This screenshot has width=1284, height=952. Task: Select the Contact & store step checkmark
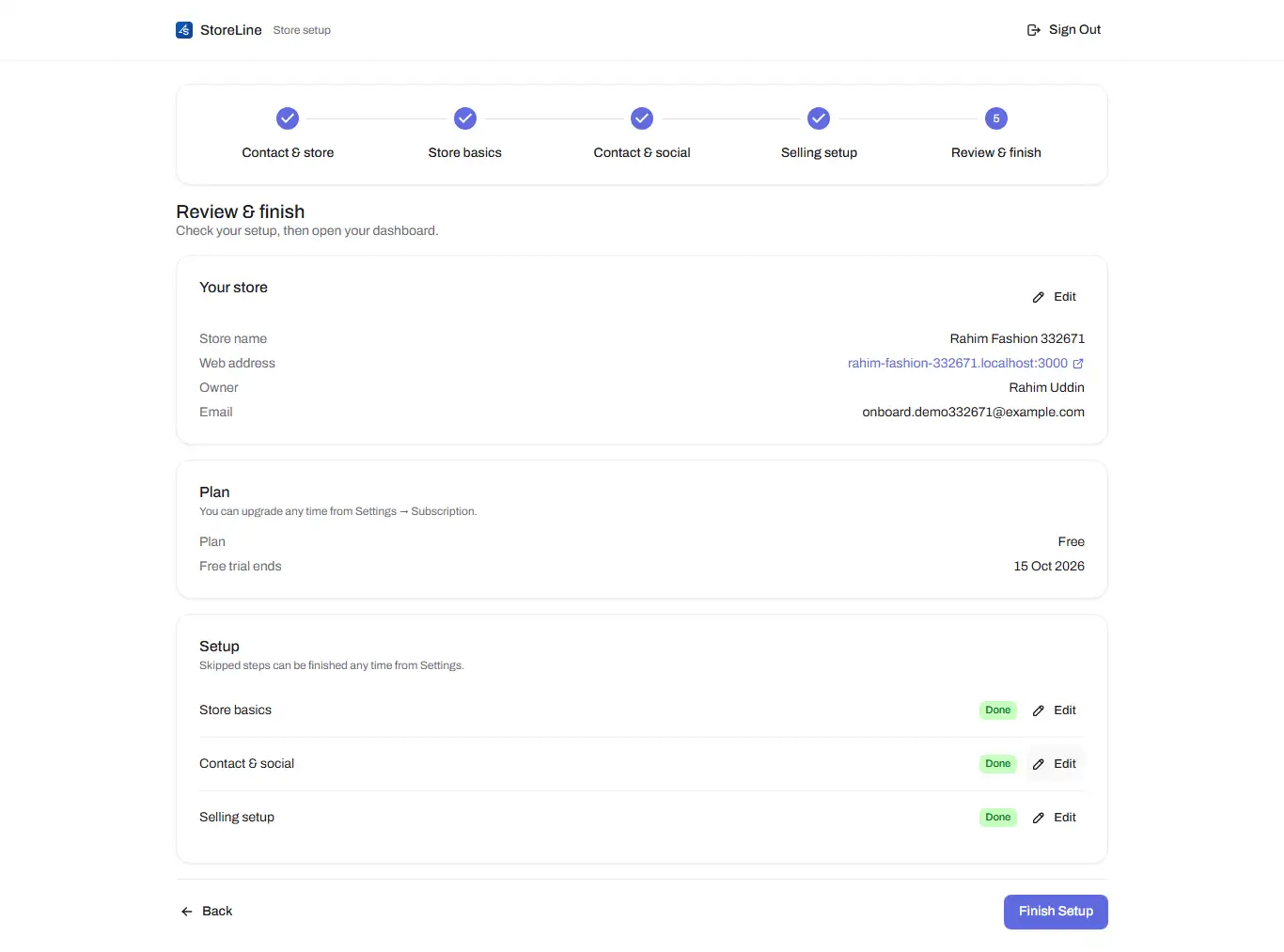pos(288,118)
